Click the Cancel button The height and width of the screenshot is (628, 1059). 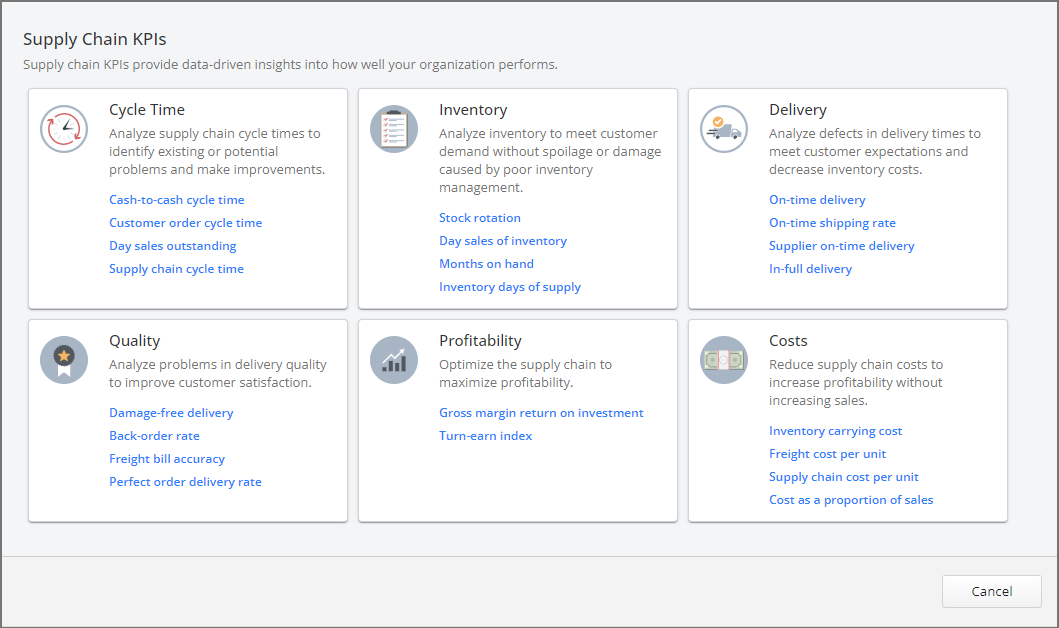pos(991,591)
